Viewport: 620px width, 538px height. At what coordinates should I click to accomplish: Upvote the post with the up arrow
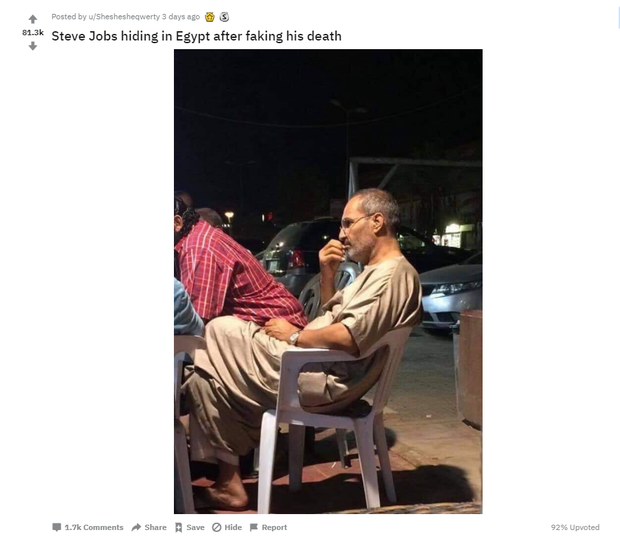tap(33, 19)
